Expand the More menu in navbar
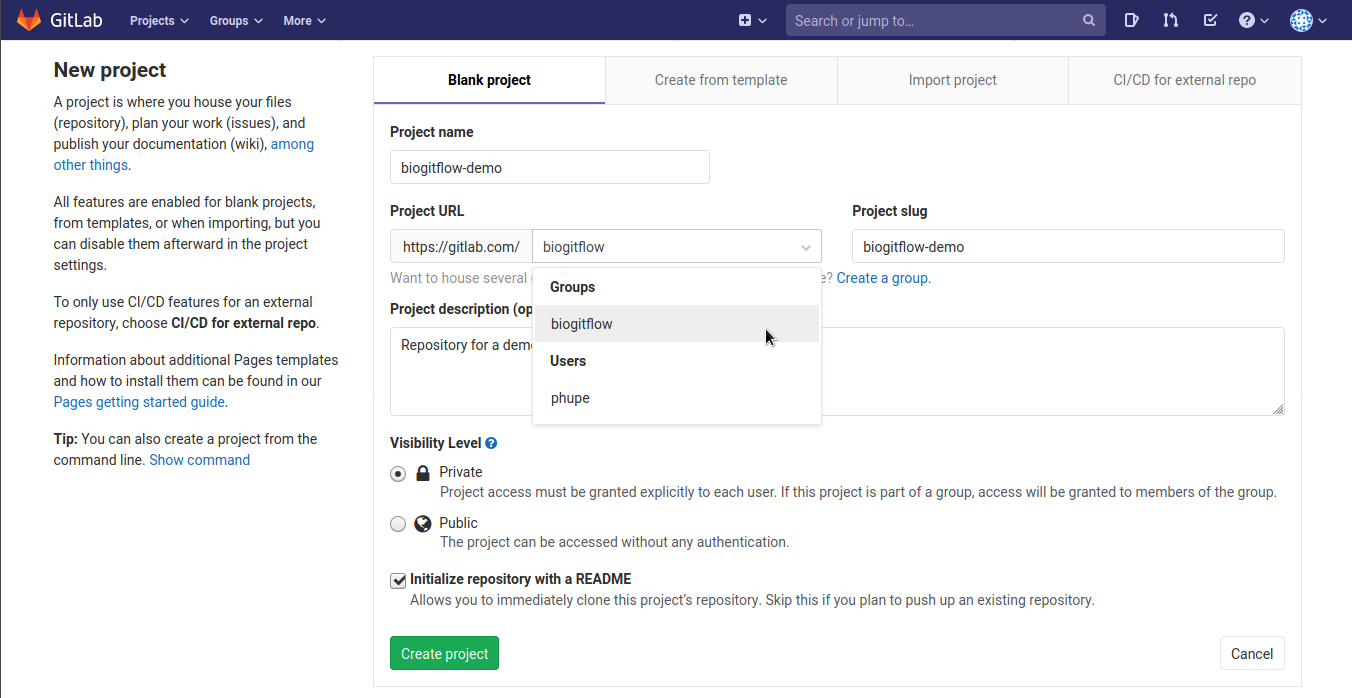 (304, 20)
